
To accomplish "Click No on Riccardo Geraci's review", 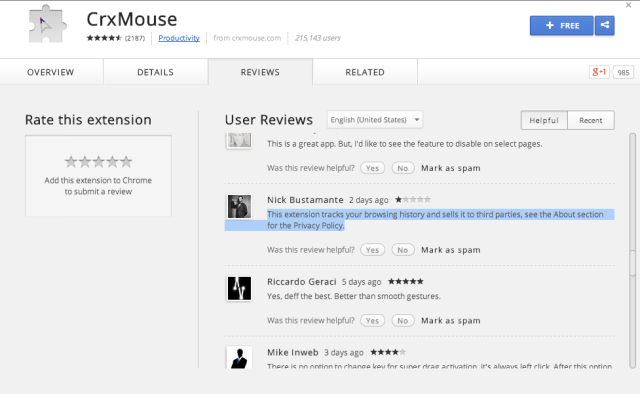I will click(403, 321).
